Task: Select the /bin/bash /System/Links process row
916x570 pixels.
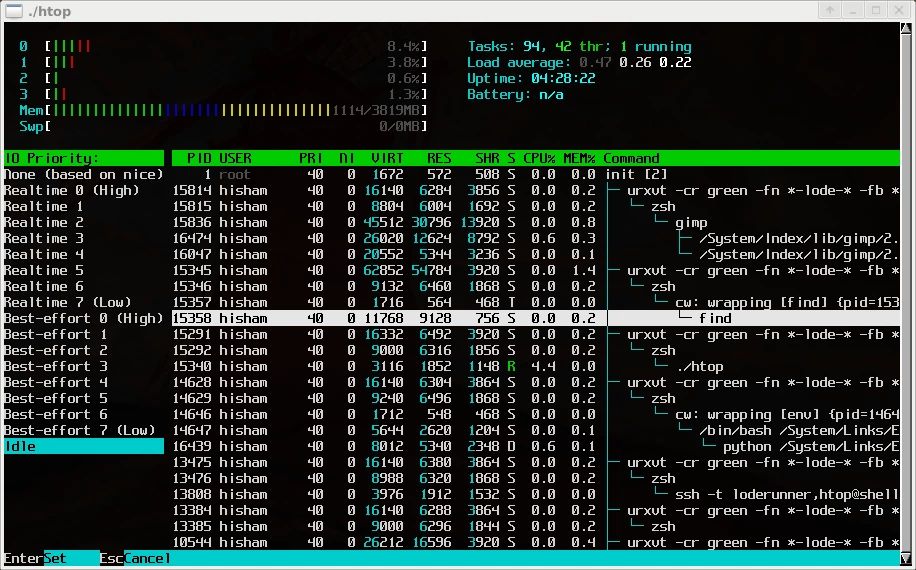Action: click(536, 430)
